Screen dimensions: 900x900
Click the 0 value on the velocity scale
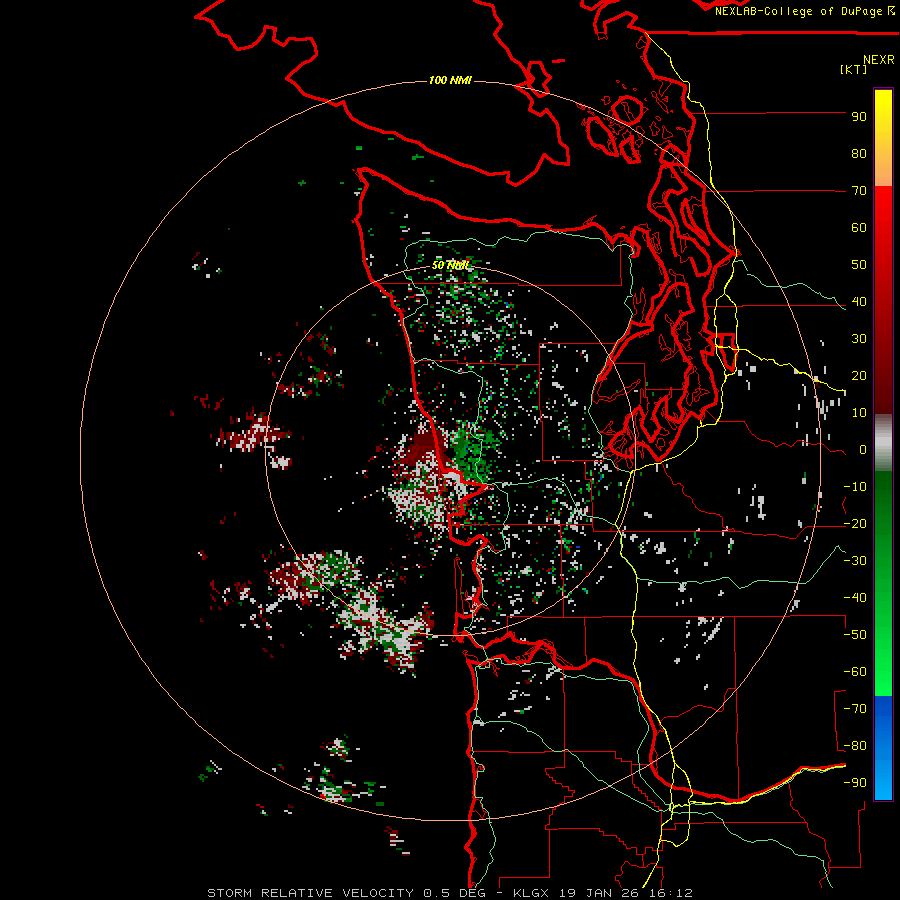[x=863, y=450]
